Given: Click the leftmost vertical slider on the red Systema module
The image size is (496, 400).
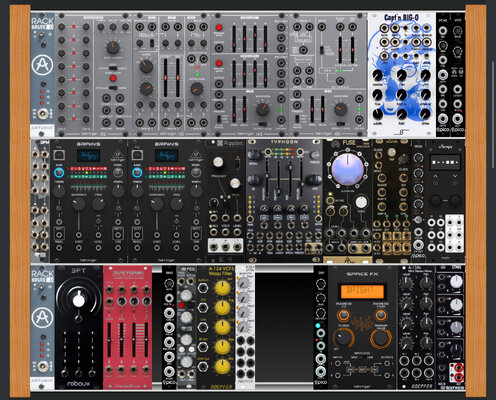Looking at the screenshot, I should (109, 340).
